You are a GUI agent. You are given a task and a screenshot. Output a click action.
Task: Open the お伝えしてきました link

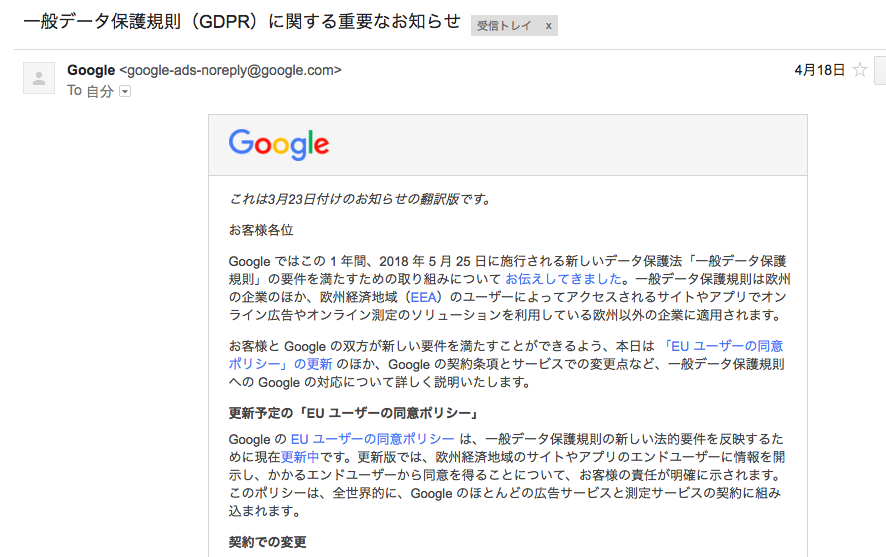point(563,278)
